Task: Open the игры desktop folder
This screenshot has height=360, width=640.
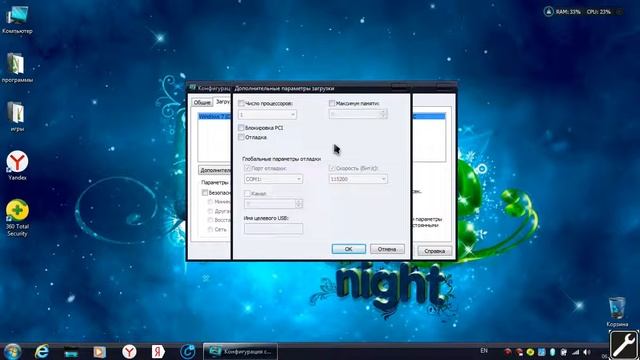Action: click(17, 116)
